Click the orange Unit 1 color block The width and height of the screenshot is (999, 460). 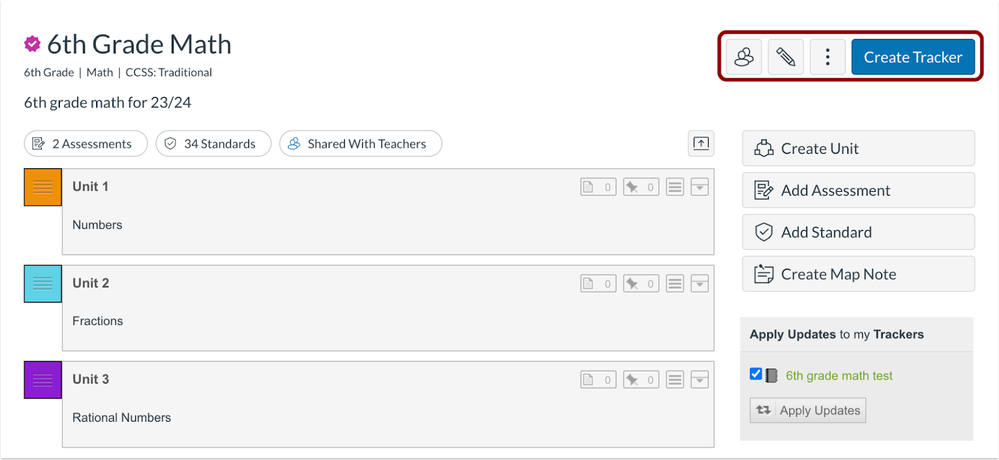point(43,187)
